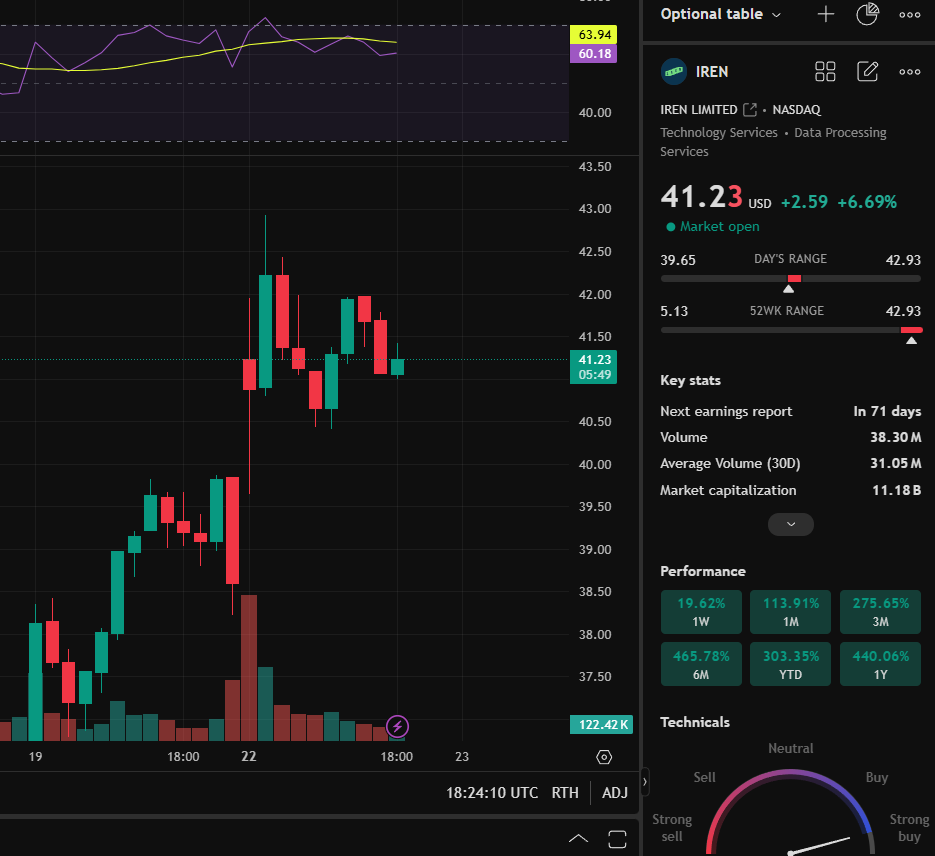
Task: Open the pie chart advanced view icon
Action: (x=867, y=14)
